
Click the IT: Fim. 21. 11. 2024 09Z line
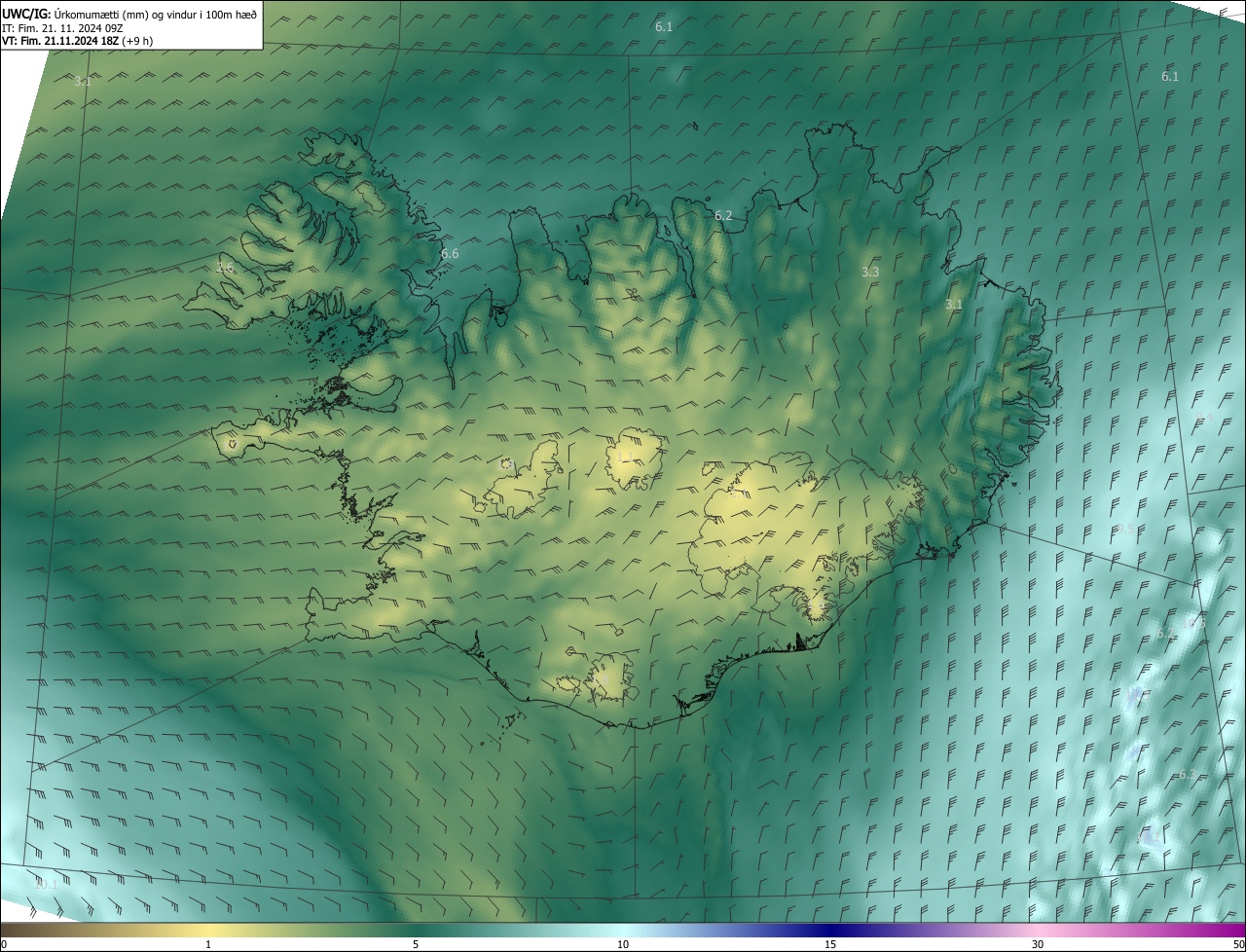61,27
